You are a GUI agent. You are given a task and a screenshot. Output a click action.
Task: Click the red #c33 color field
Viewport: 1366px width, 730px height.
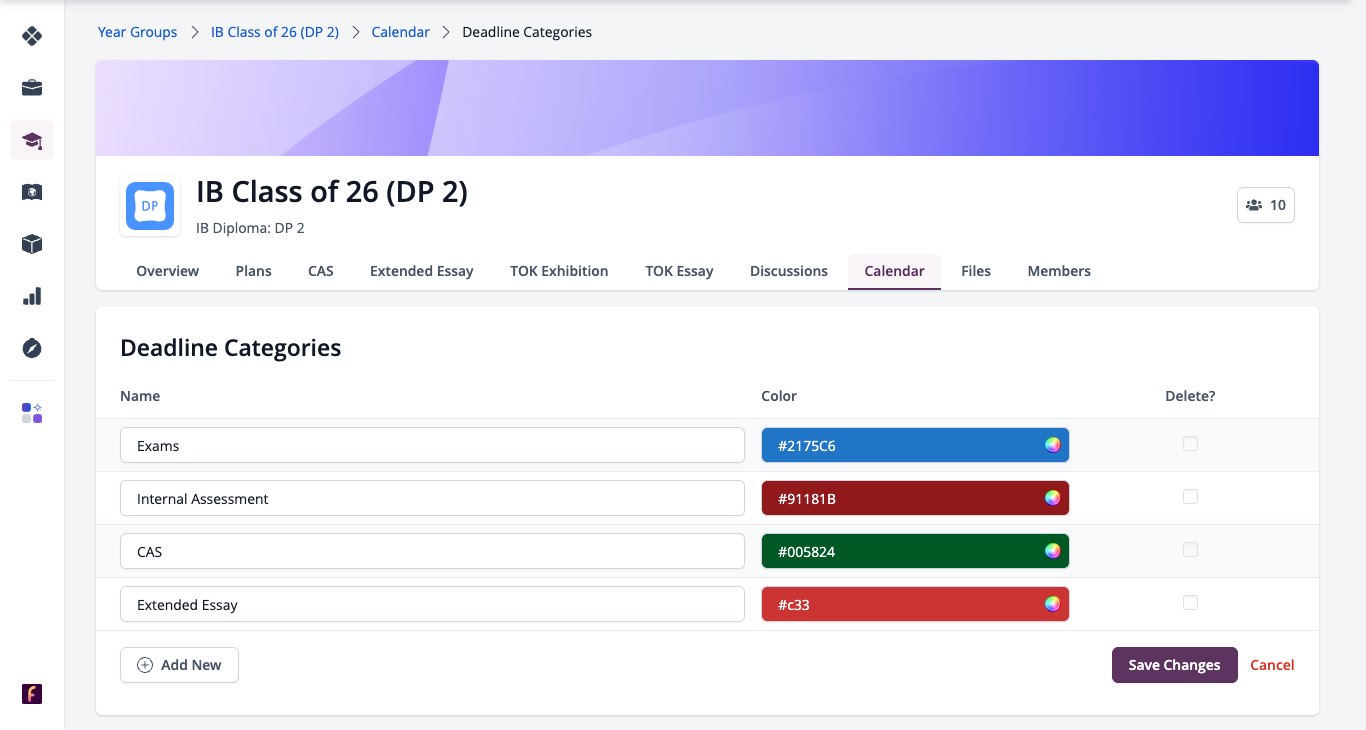click(915, 604)
